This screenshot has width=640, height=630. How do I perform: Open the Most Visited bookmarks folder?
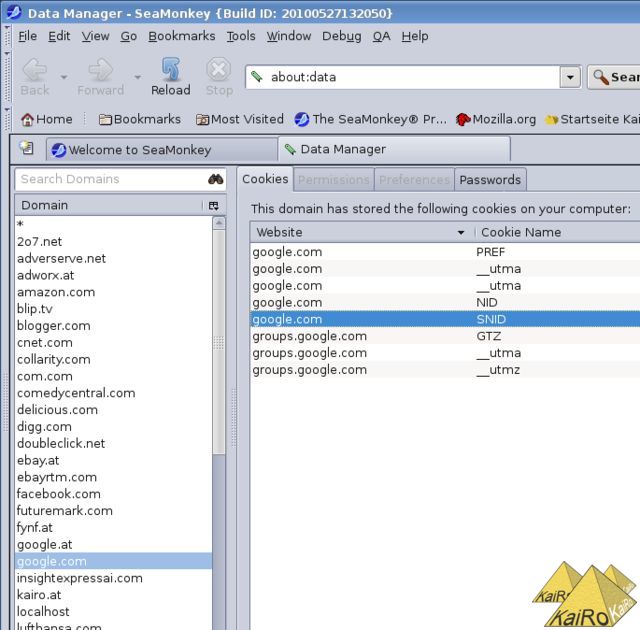pos(240,119)
